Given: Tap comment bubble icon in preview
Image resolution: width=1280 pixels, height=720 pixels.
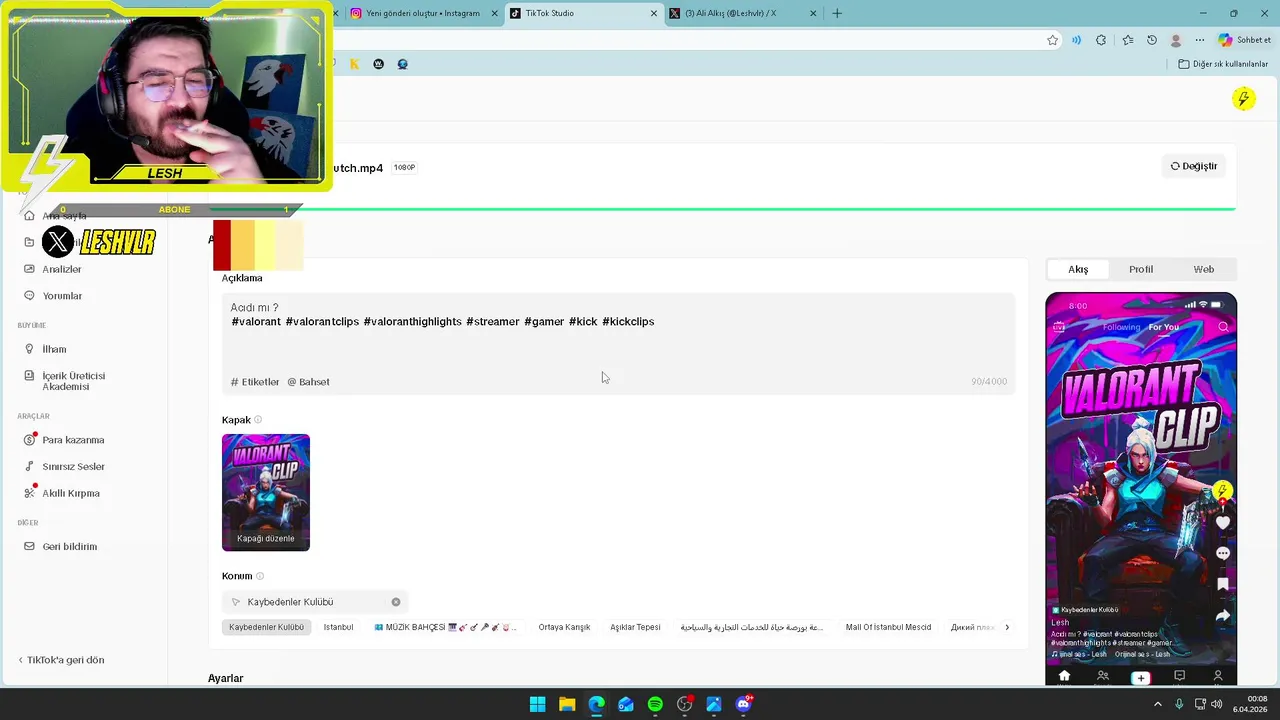Looking at the screenshot, I should click(1222, 553).
